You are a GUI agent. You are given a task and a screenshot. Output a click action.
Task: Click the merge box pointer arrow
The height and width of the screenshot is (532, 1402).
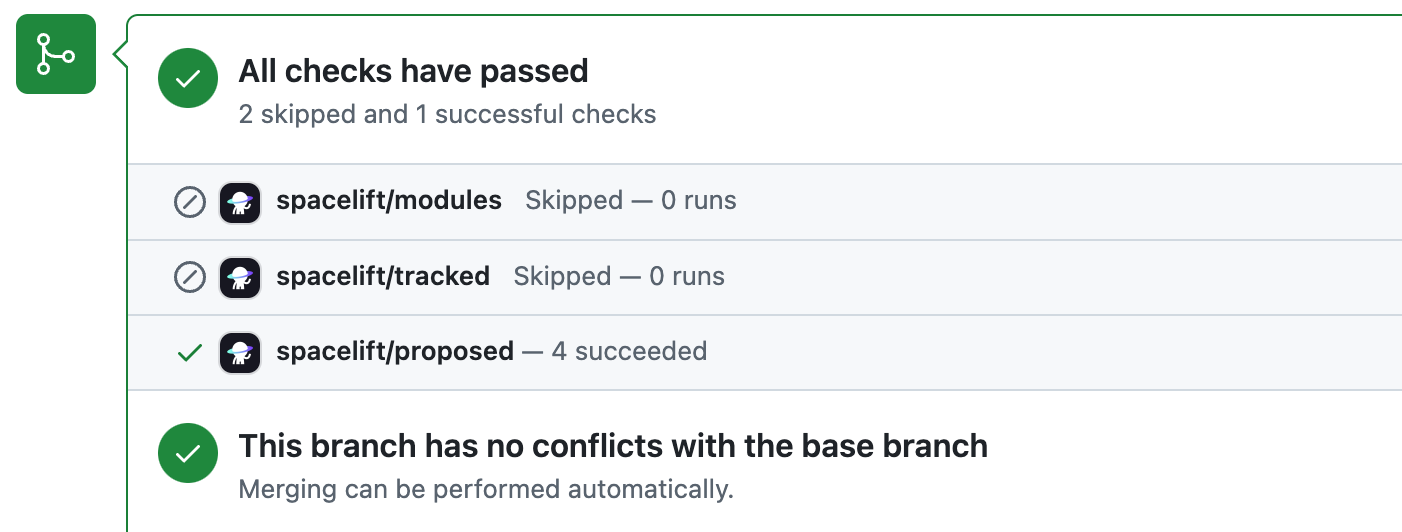click(x=121, y=54)
